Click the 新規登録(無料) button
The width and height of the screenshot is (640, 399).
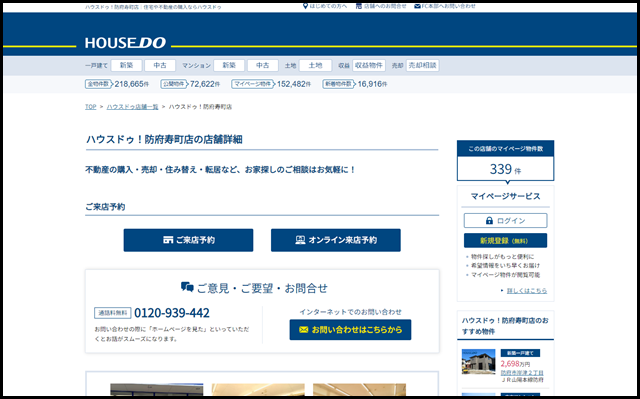pyautogui.click(x=505, y=241)
